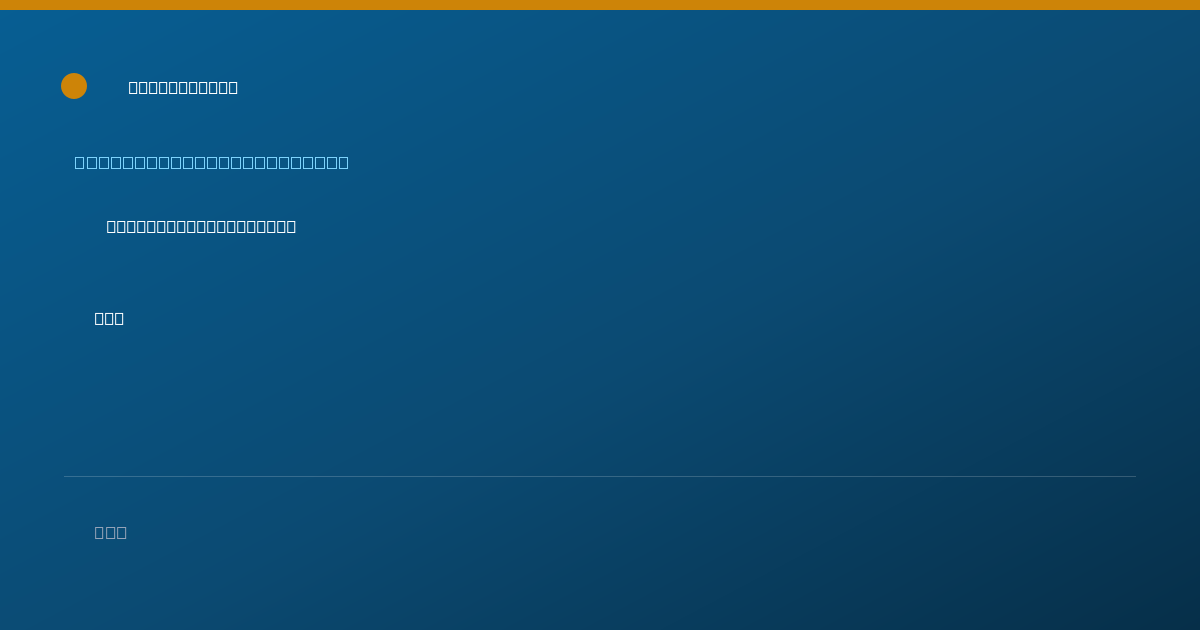Click the left end of the divider line
Image resolution: width=1200 pixels, height=630 pixels.
(66, 476)
